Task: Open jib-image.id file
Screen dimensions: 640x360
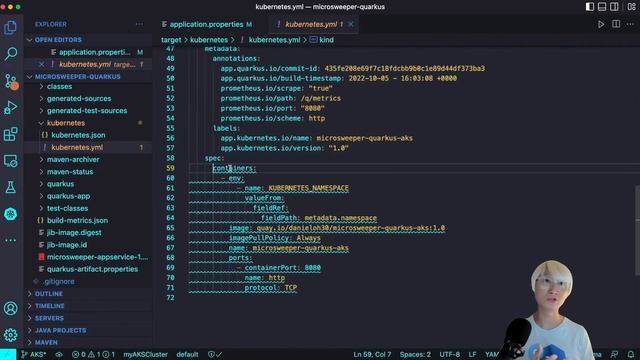Action: (67, 245)
